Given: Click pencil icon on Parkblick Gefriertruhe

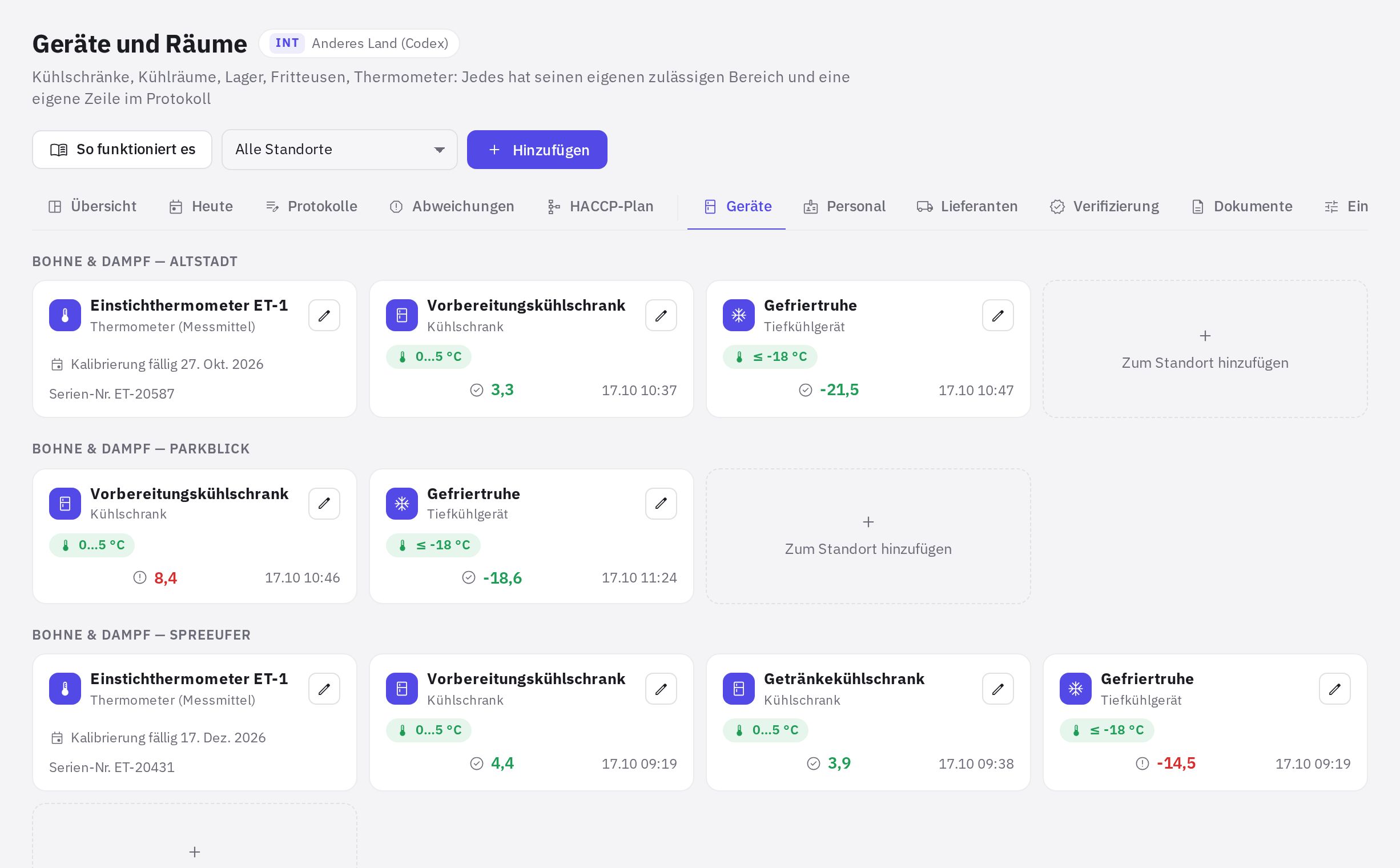Looking at the screenshot, I should click(661, 504).
